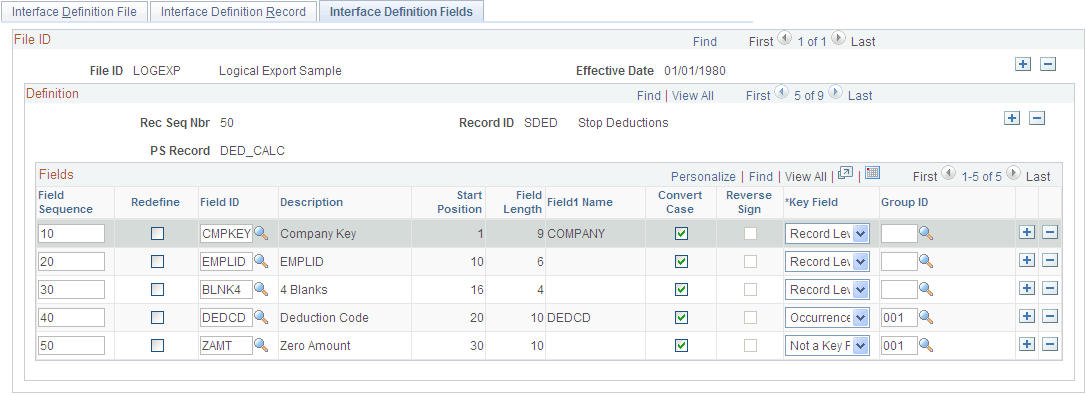Toggle Redefine checkbox for 4 Blanks

tap(158, 289)
